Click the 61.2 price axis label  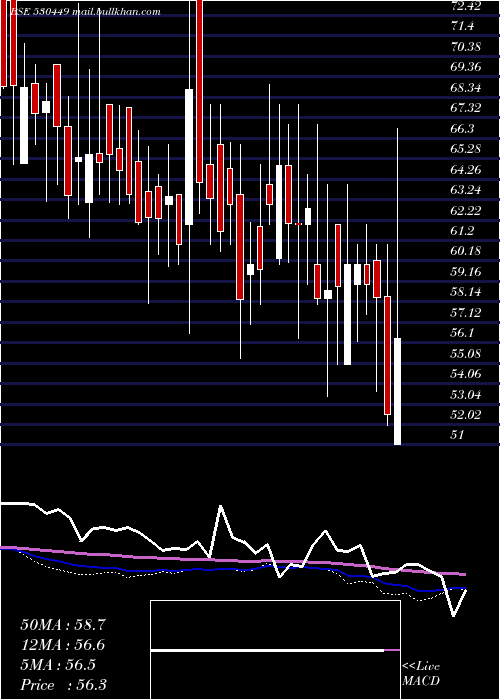pos(462,231)
